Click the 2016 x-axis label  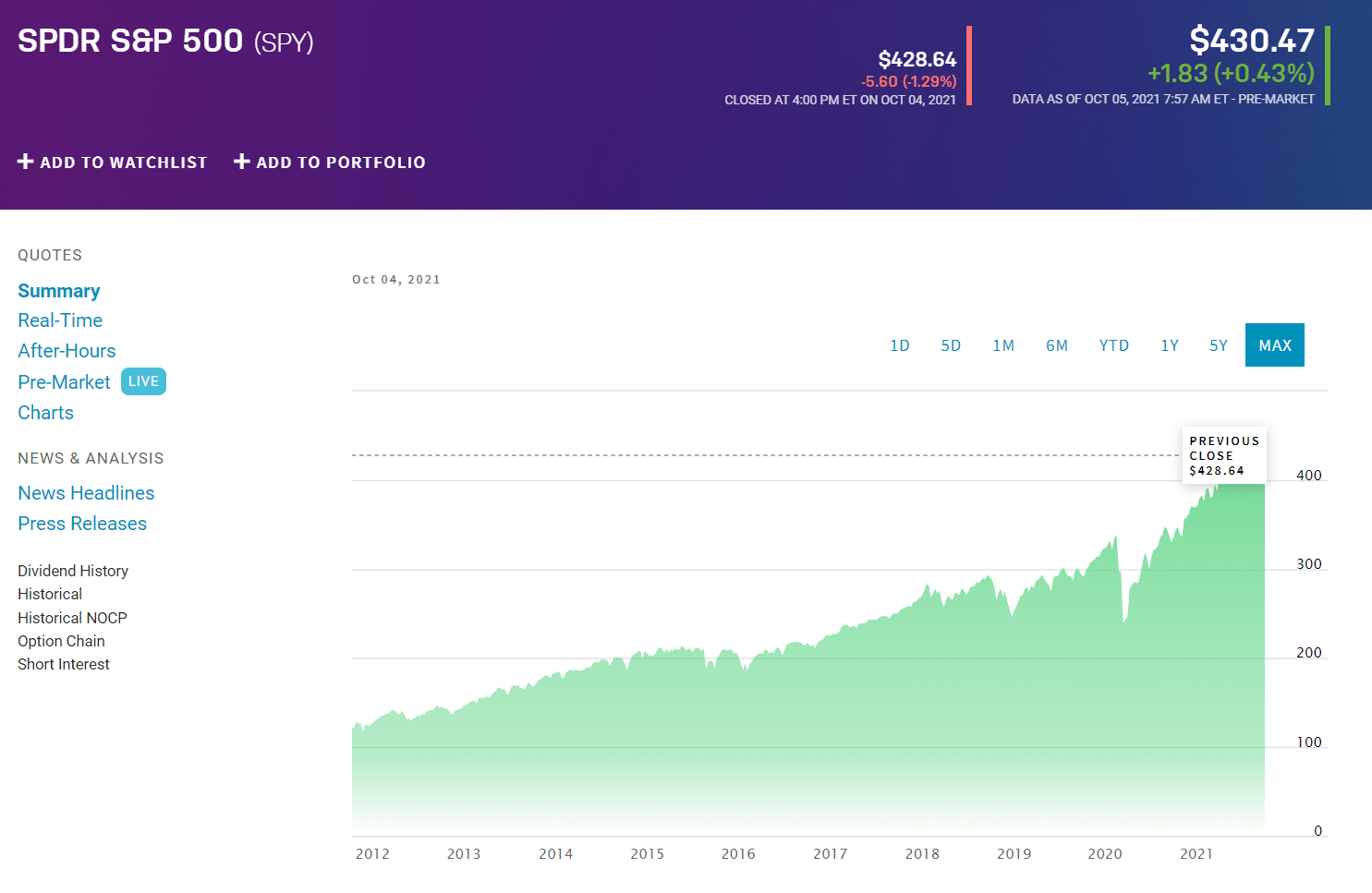click(738, 854)
